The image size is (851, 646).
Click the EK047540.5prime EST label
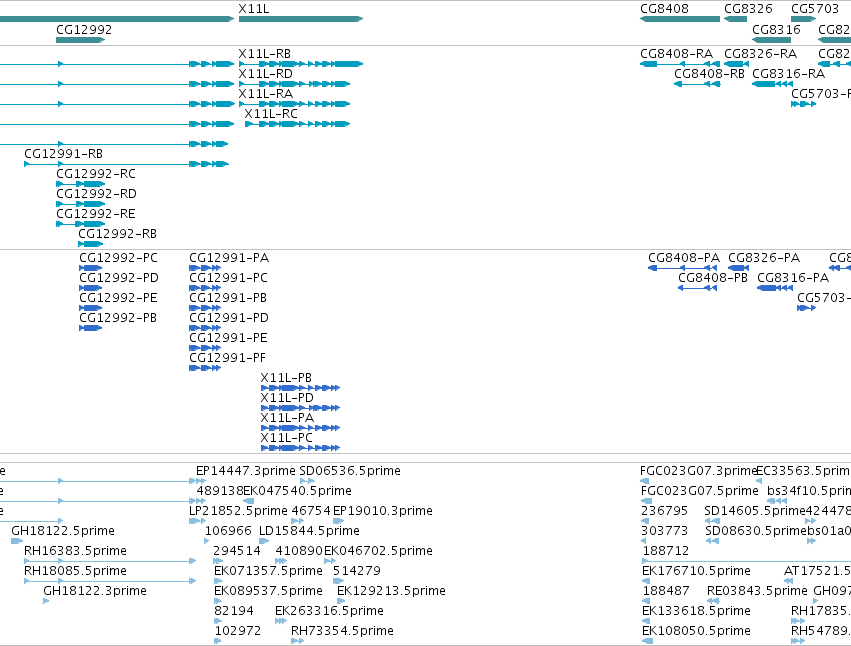click(298, 491)
